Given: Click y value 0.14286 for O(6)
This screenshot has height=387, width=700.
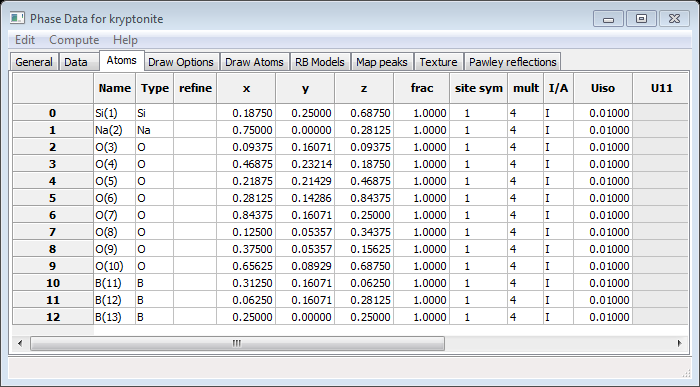Looking at the screenshot, I should click(305, 198).
